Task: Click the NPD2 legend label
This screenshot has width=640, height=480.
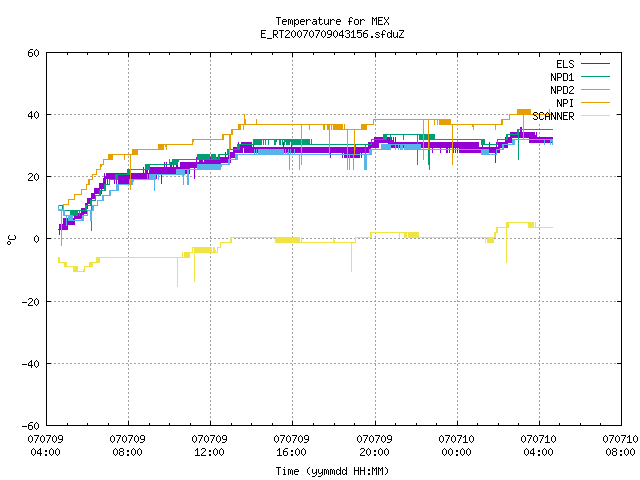Action: (x=562, y=90)
